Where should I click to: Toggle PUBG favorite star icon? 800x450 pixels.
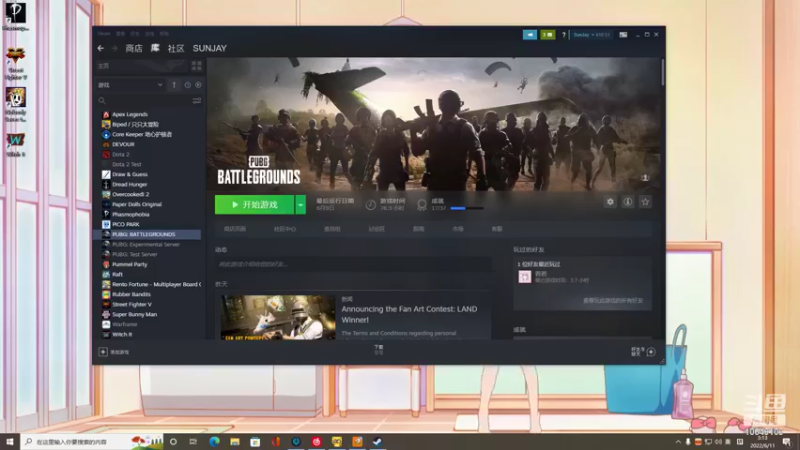[x=645, y=202]
